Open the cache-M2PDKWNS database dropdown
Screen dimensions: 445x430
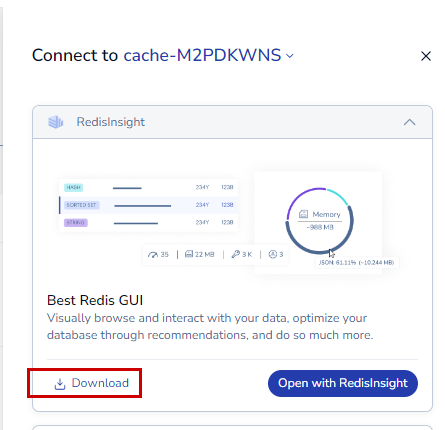290,56
